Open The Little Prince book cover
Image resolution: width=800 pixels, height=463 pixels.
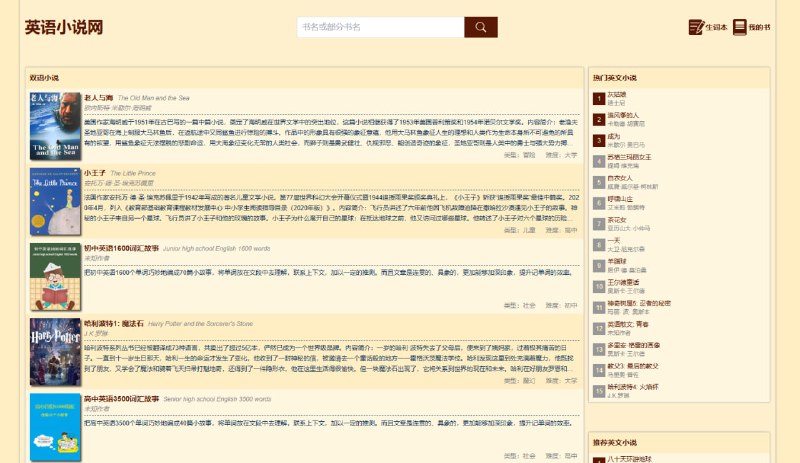55,201
